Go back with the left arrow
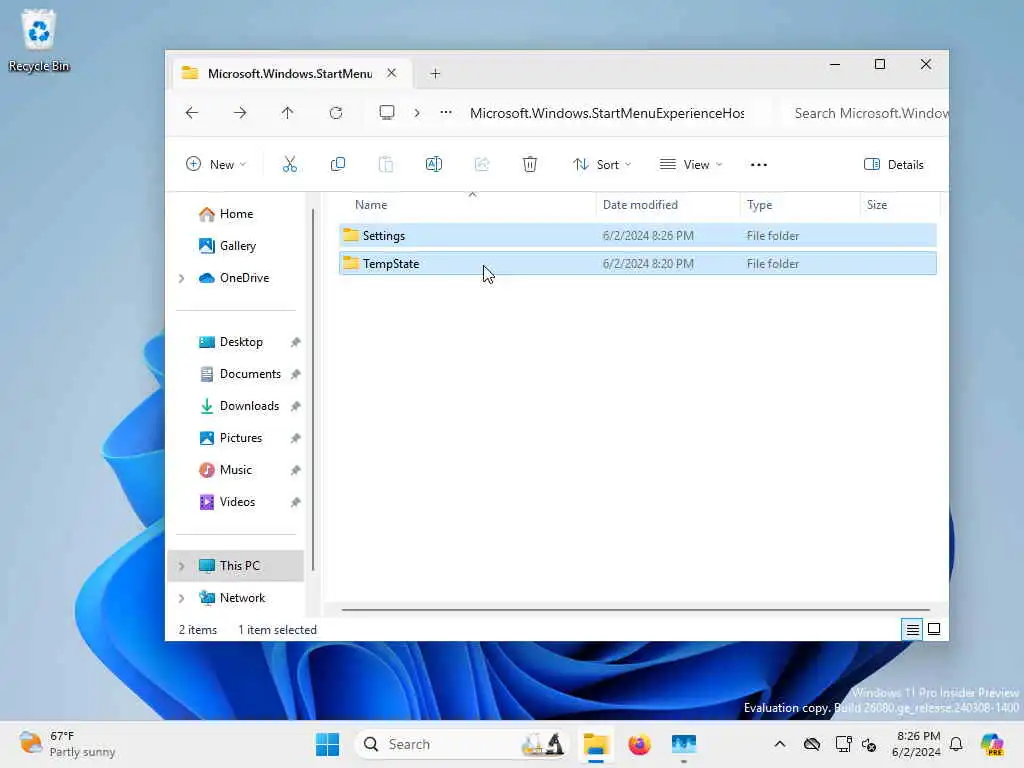1024x768 pixels. coord(191,113)
